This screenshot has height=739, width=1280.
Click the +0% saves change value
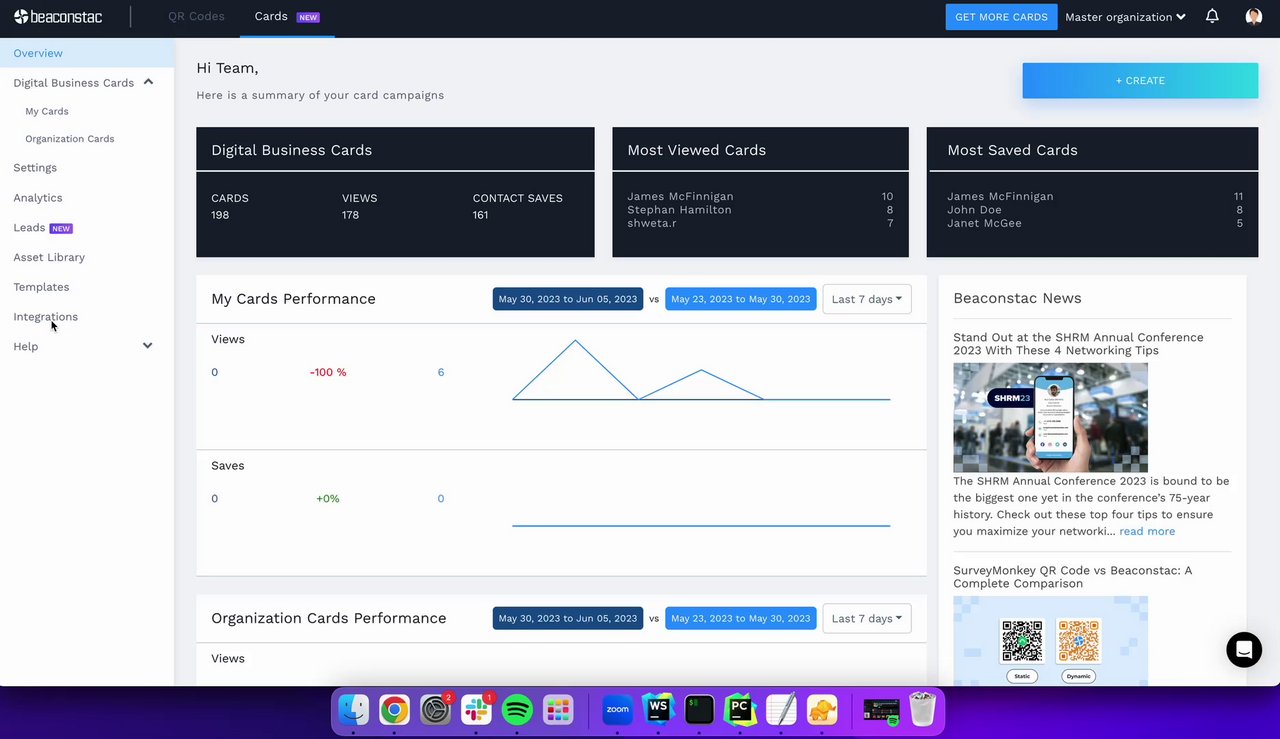pyautogui.click(x=328, y=498)
